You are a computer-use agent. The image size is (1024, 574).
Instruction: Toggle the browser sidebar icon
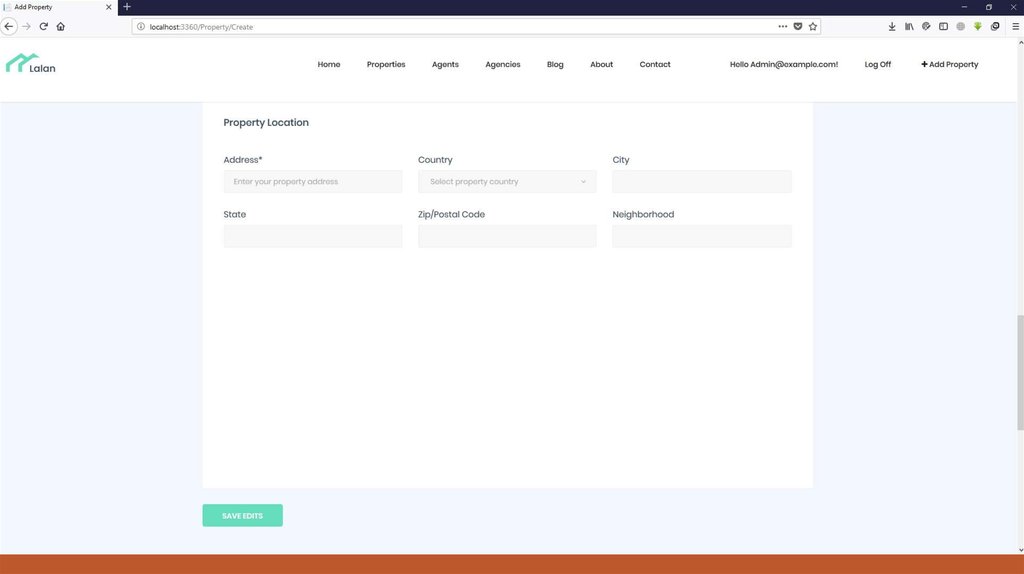[x=943, y=26]
